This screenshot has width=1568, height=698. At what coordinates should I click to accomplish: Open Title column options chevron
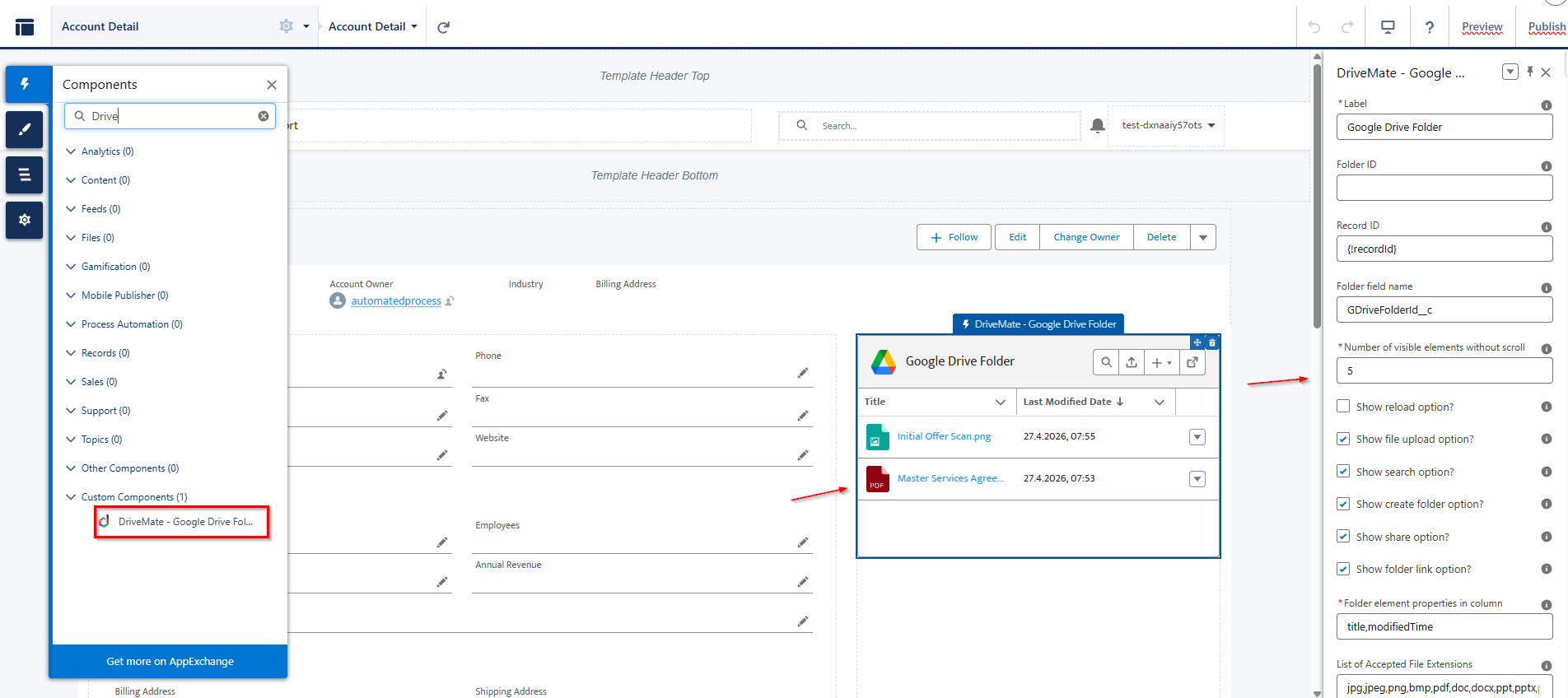[1001, 402]
